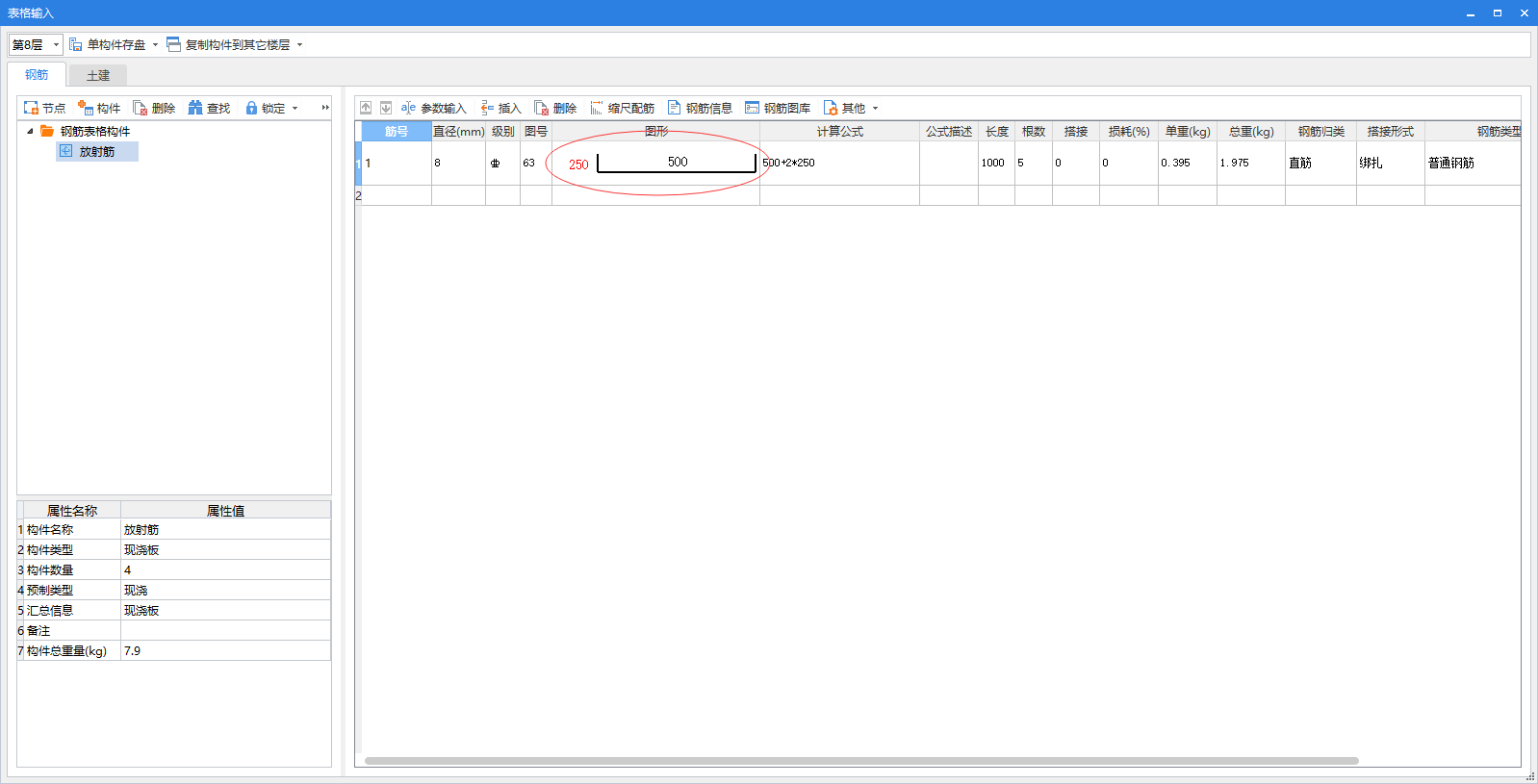The width and height of the screenshot is (1538, 784).
Task: Click the 参数输入 icon
Action: tap(408, 108)
